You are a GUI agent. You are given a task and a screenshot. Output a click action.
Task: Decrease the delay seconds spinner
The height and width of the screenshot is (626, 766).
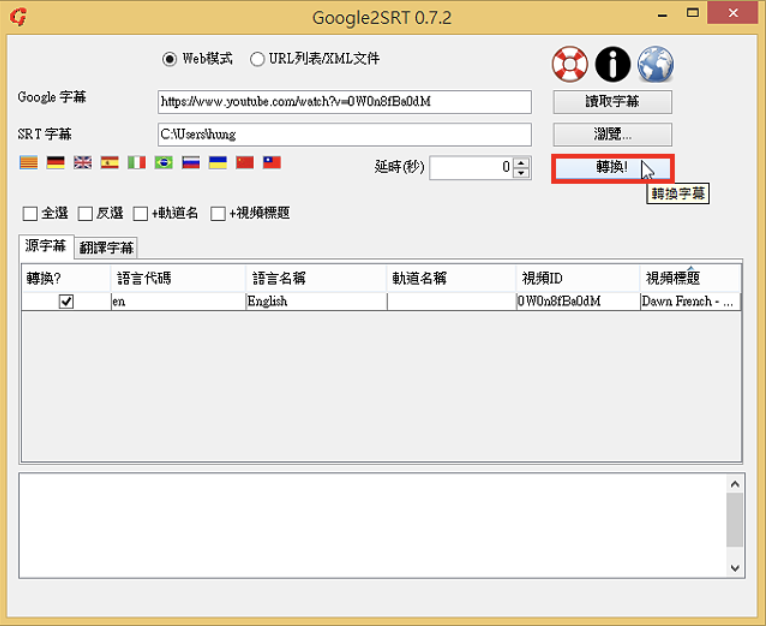tap(522, 173)
